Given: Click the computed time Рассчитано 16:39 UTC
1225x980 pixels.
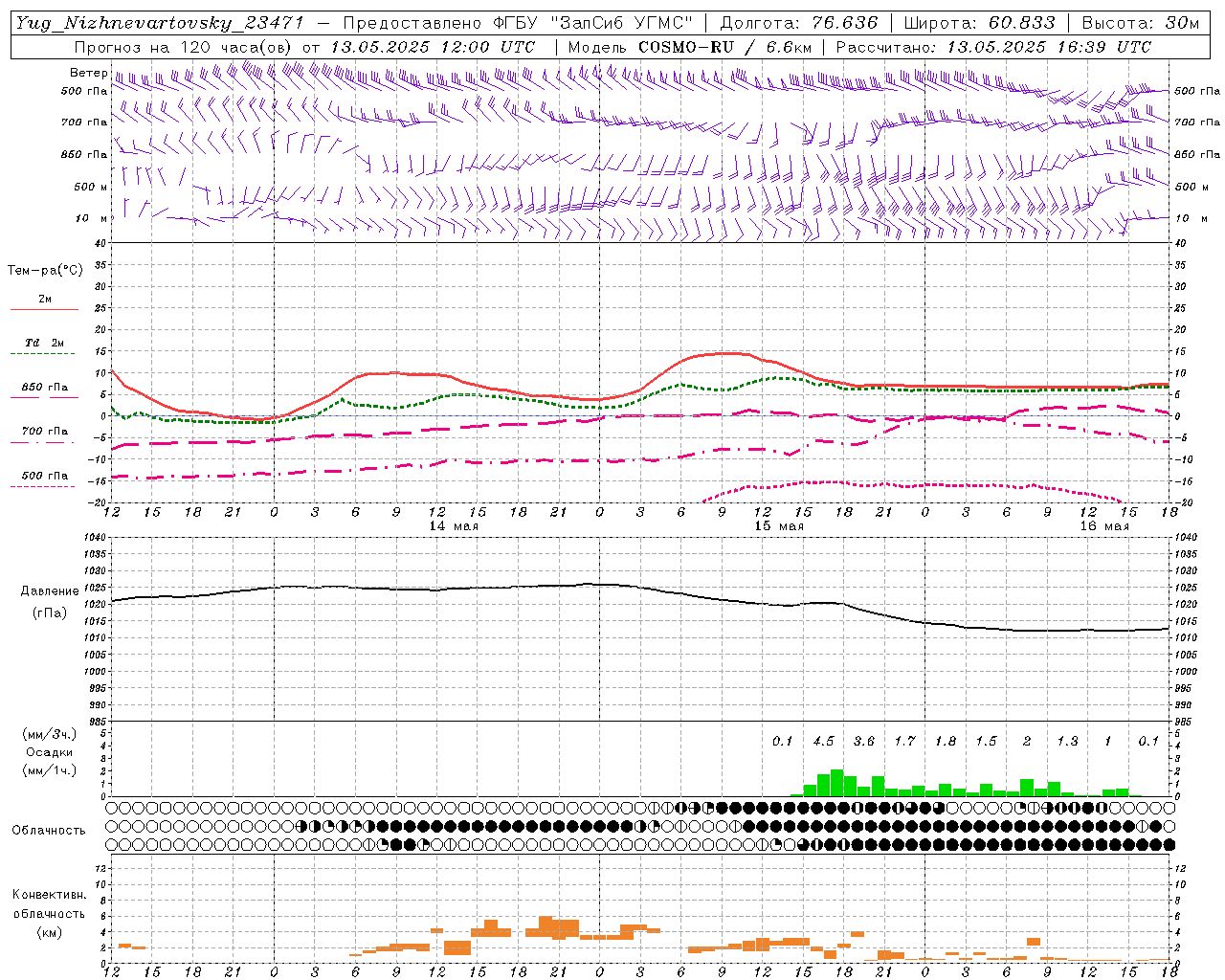Looking at the screenshot, I should pyautogui.click(x=993, y=47).
